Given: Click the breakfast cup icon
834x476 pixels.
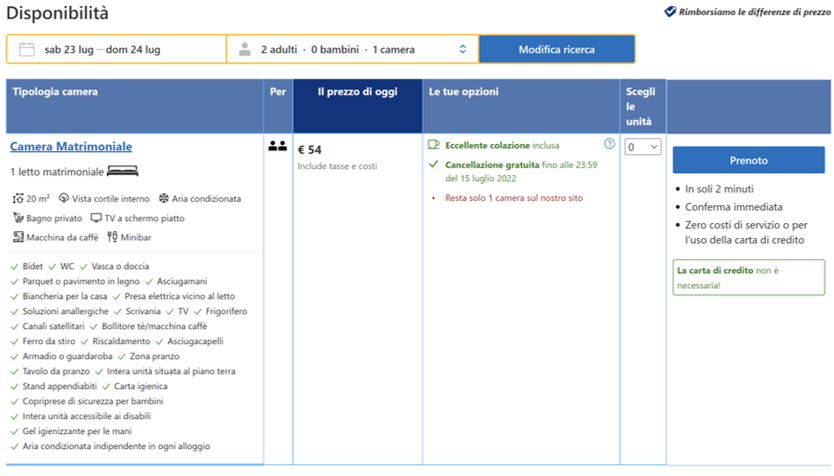Looking at the screenshot, I should point(434,145).
